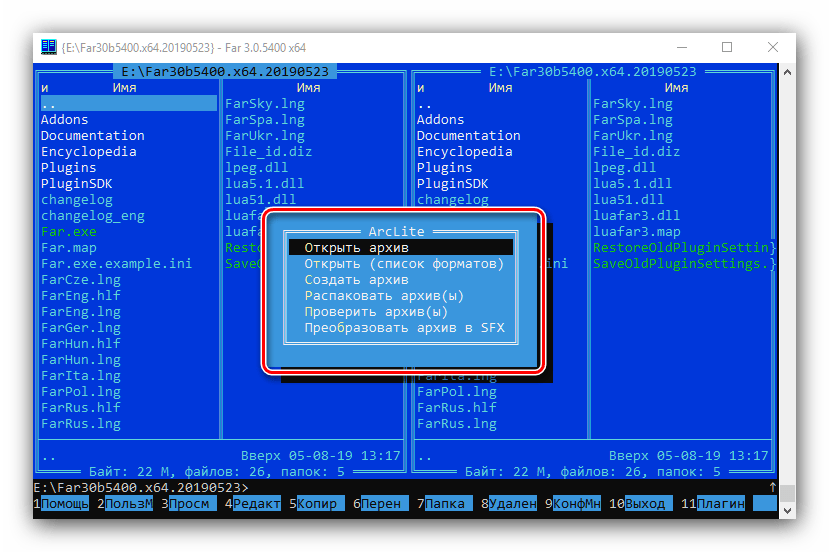829x552 pixels.
Task: Click the vertical scrollbar down arrow
Action: point(787,511)
